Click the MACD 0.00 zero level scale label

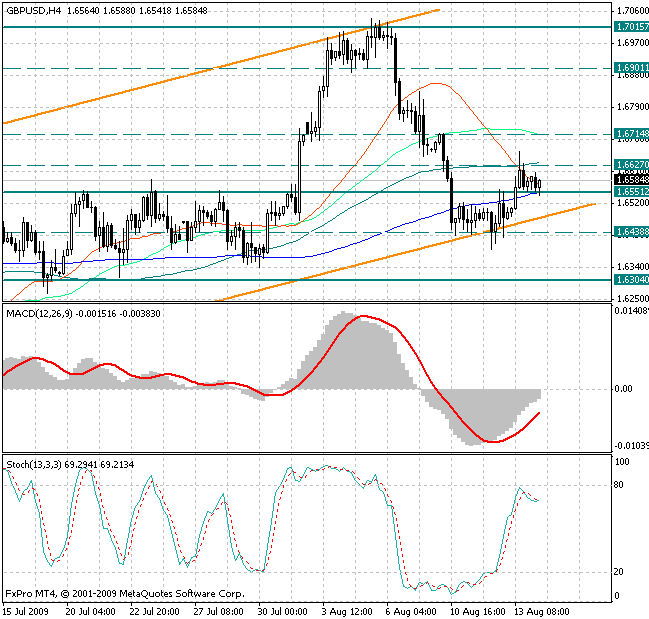tap(625, 389)
